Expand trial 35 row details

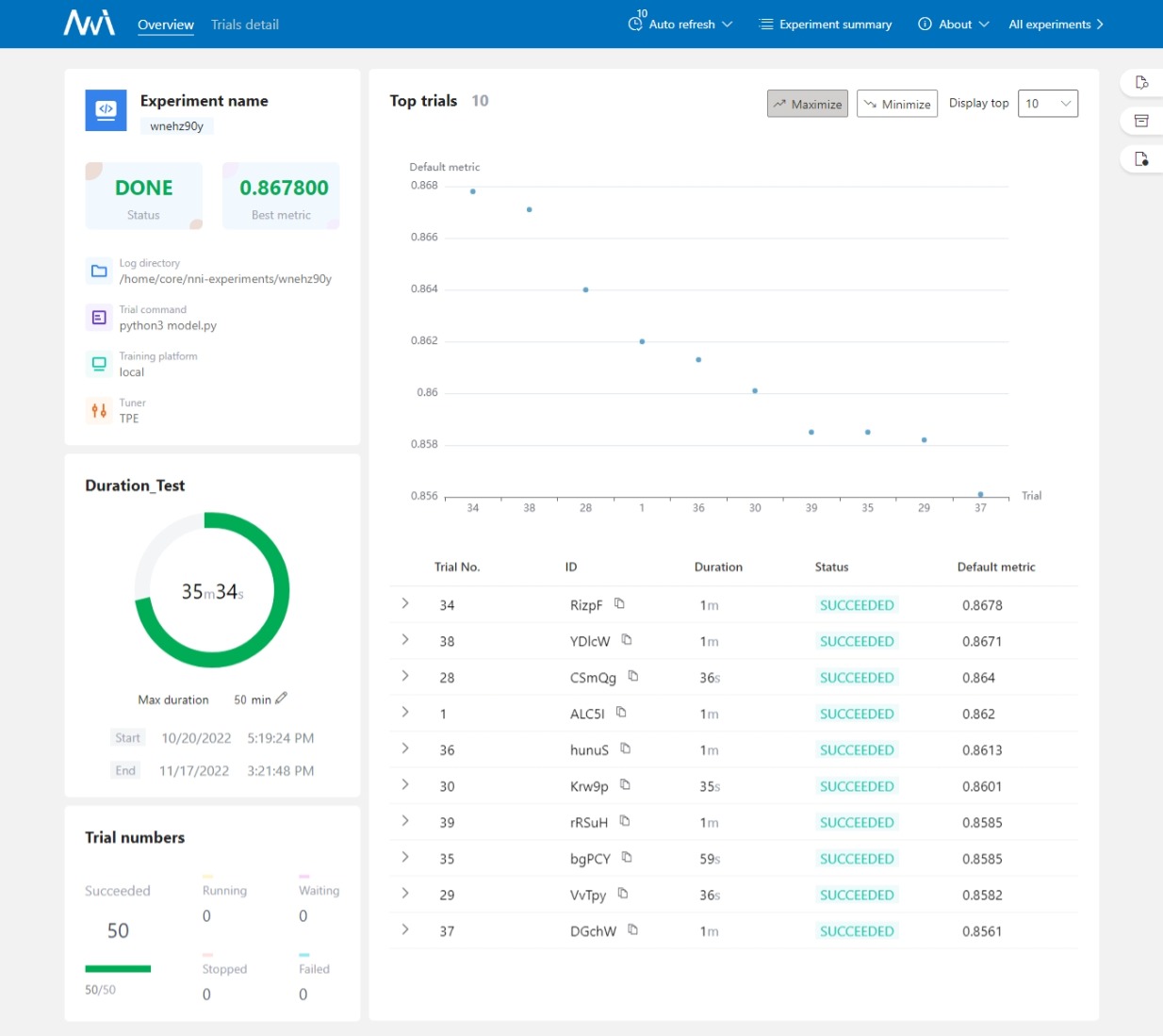[x=405, y=858]
